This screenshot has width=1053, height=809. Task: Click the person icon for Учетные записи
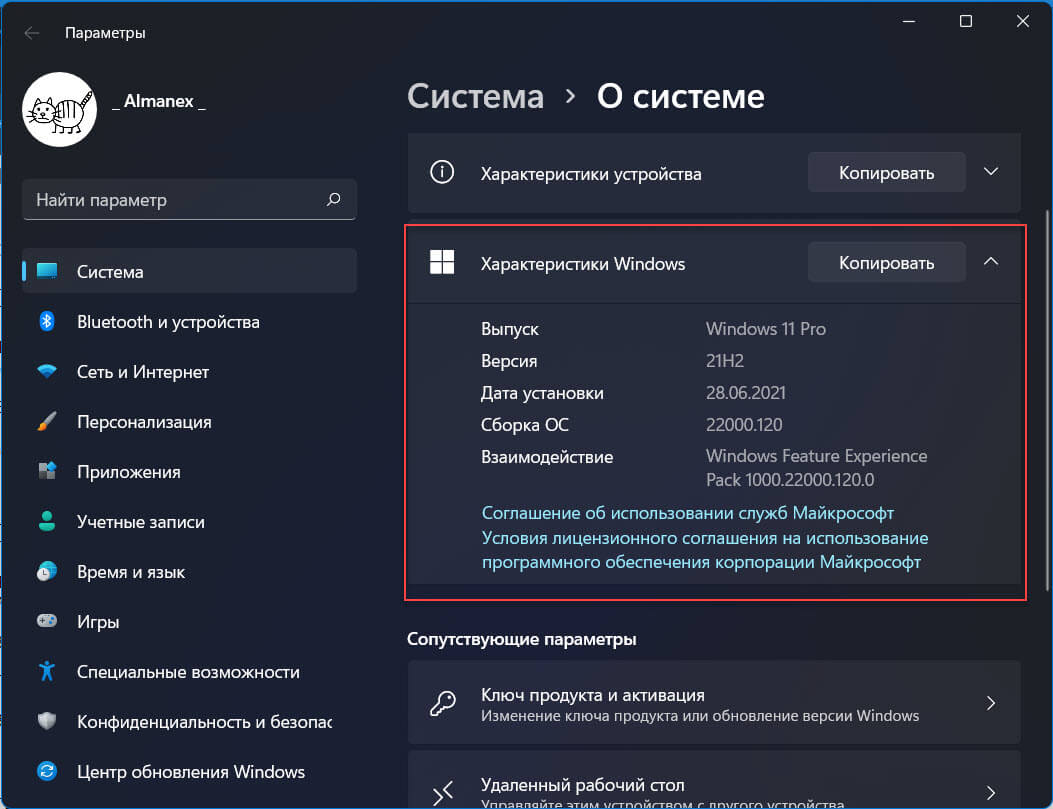[47, 522]
